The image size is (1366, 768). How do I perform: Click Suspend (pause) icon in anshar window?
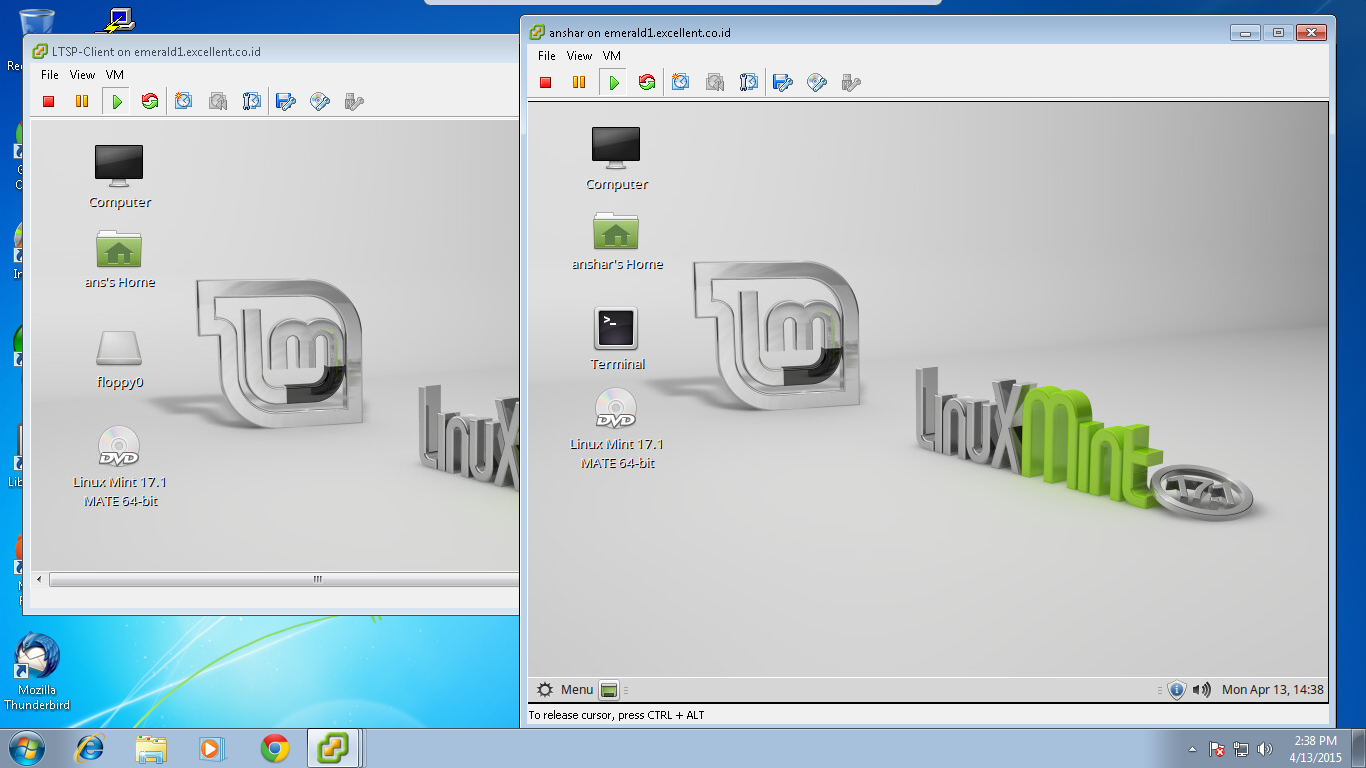pyautogui.click(x=579, y=82)
